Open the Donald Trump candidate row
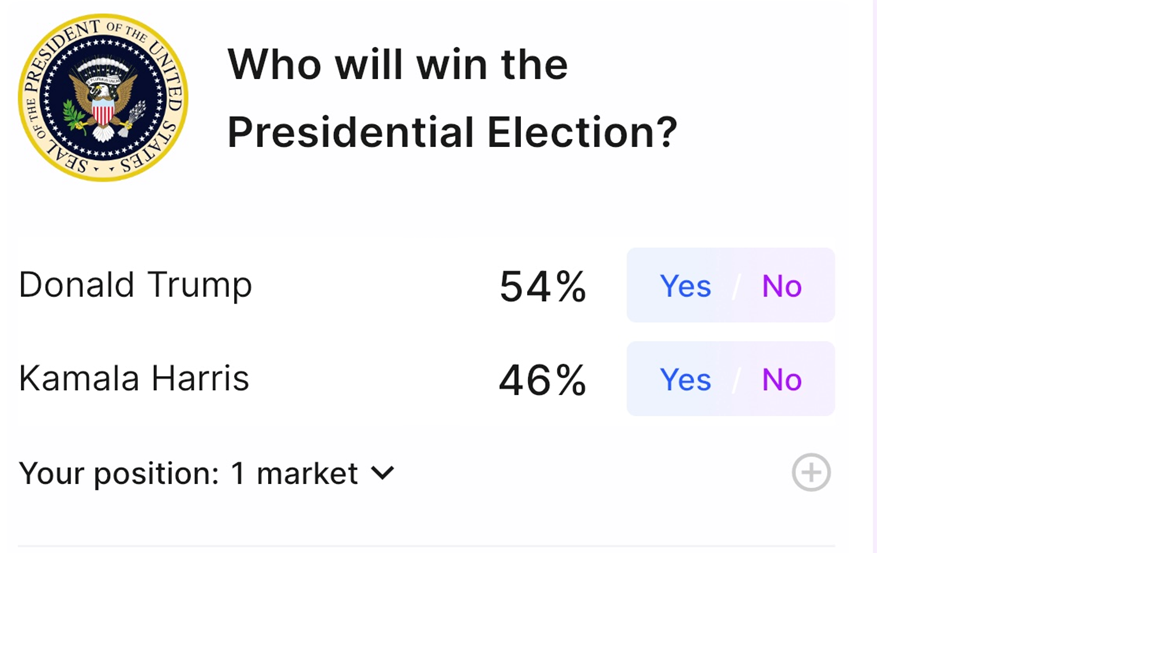Screen dimensions: 1152x648 (135, 285)
